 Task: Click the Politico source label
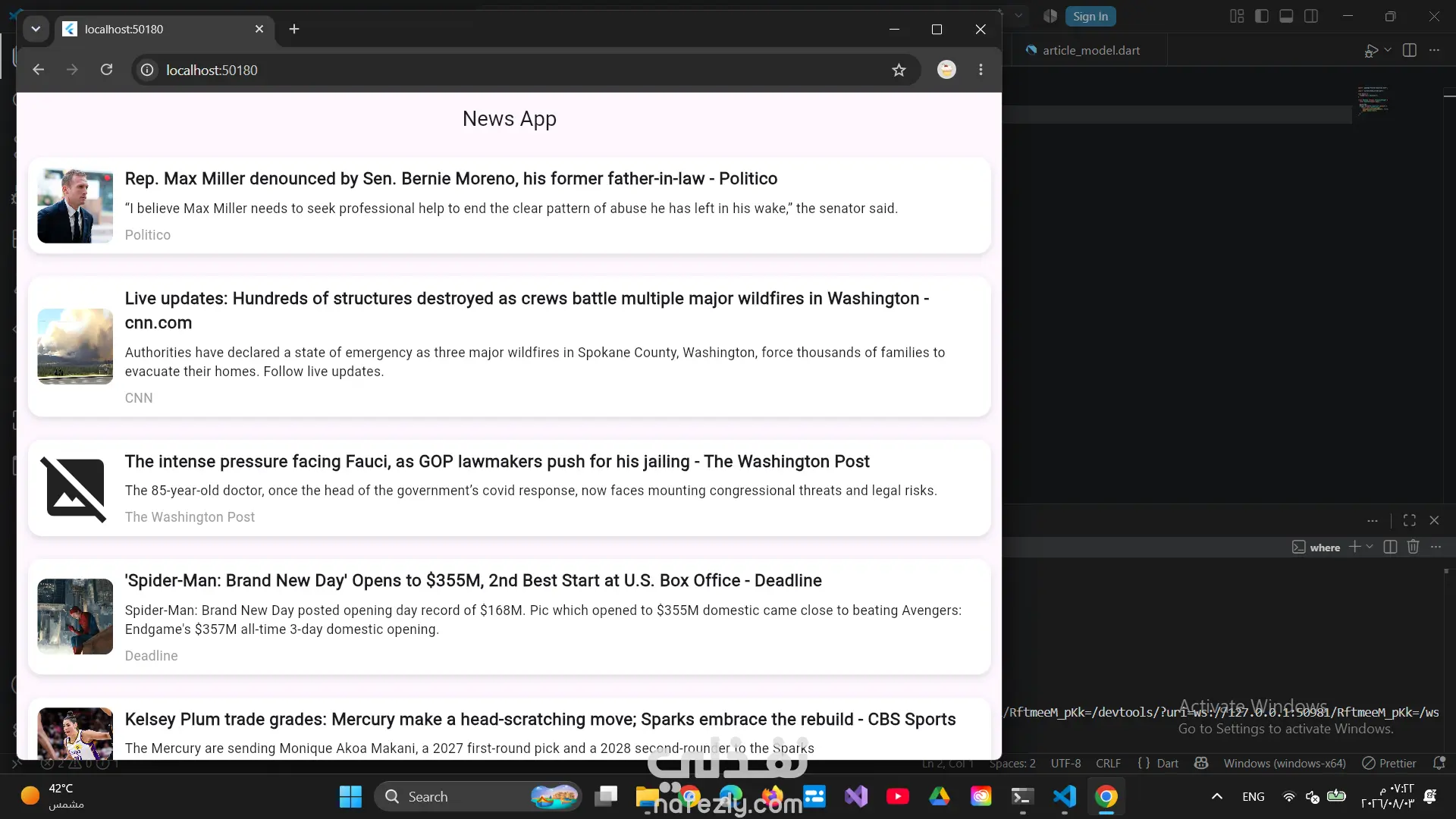(x=148, y=235)
